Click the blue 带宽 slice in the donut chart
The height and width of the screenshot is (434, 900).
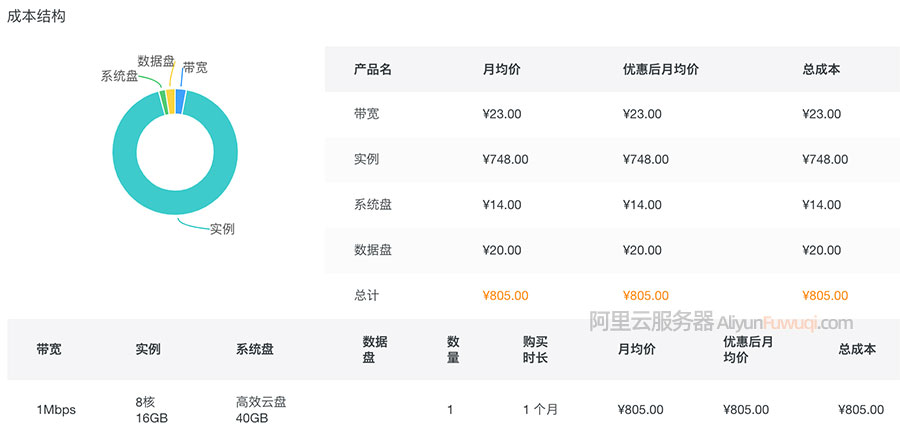pyautogui.click(x=181, y=100)
